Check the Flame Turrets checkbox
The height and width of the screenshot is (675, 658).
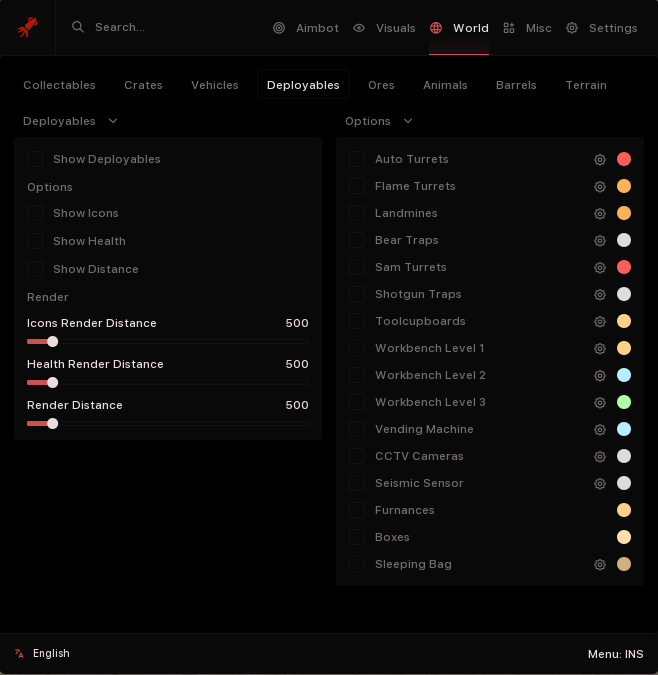[x=357, y=186]
